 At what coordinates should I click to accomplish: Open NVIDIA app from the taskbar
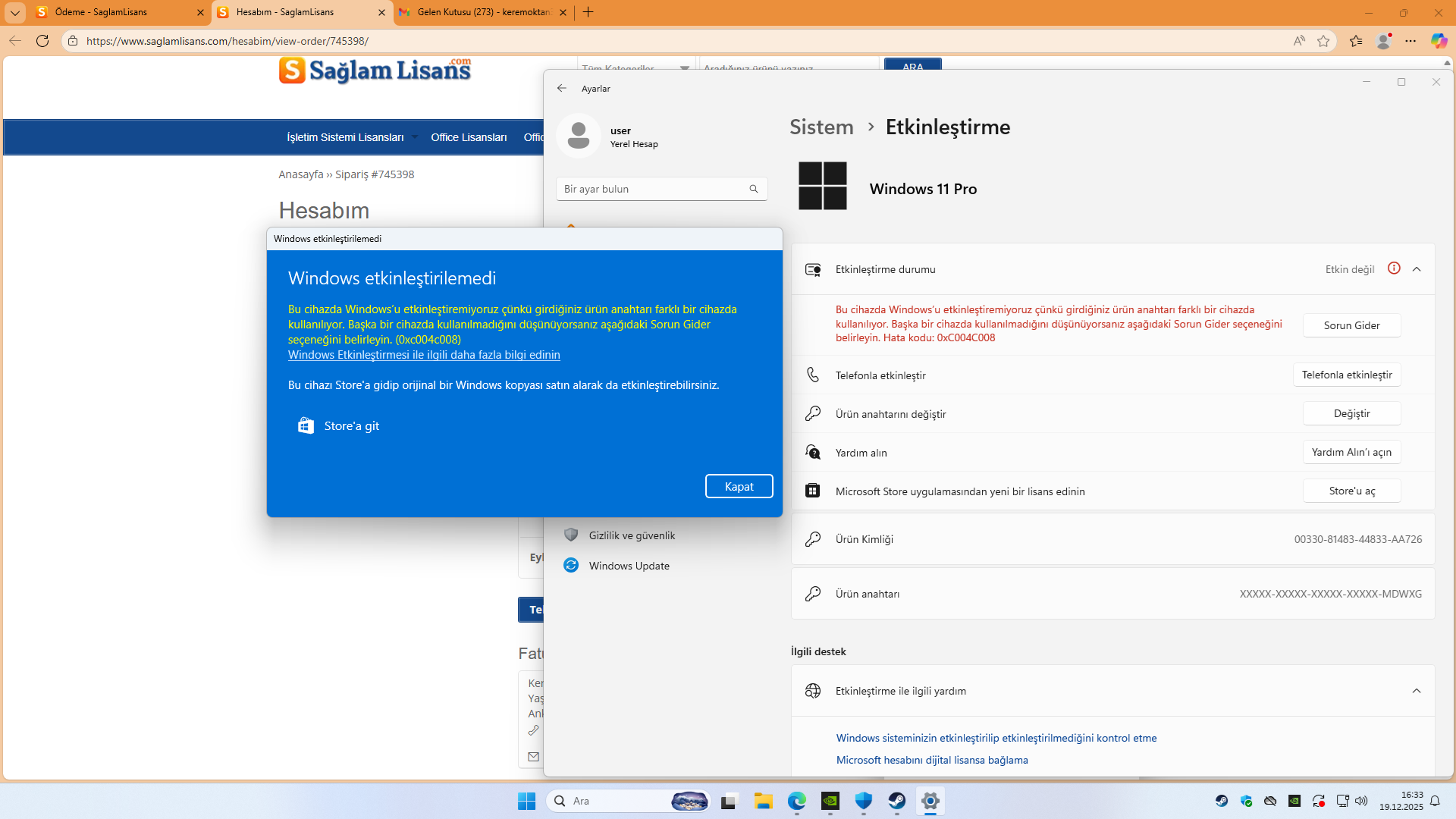[830, 801]
